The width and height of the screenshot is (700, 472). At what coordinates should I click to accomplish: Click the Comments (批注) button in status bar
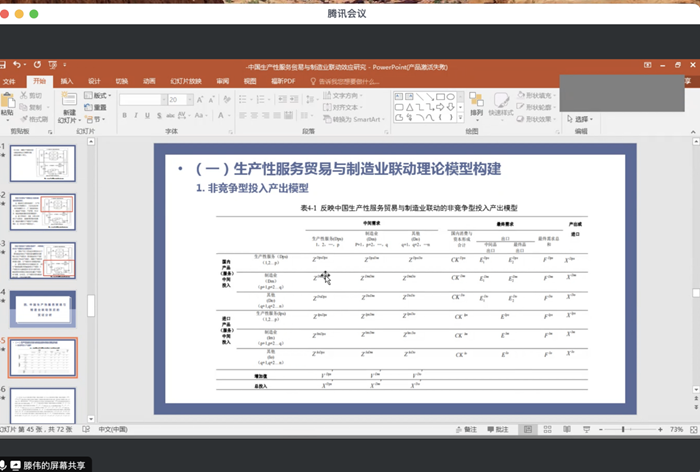click(497, 429)
